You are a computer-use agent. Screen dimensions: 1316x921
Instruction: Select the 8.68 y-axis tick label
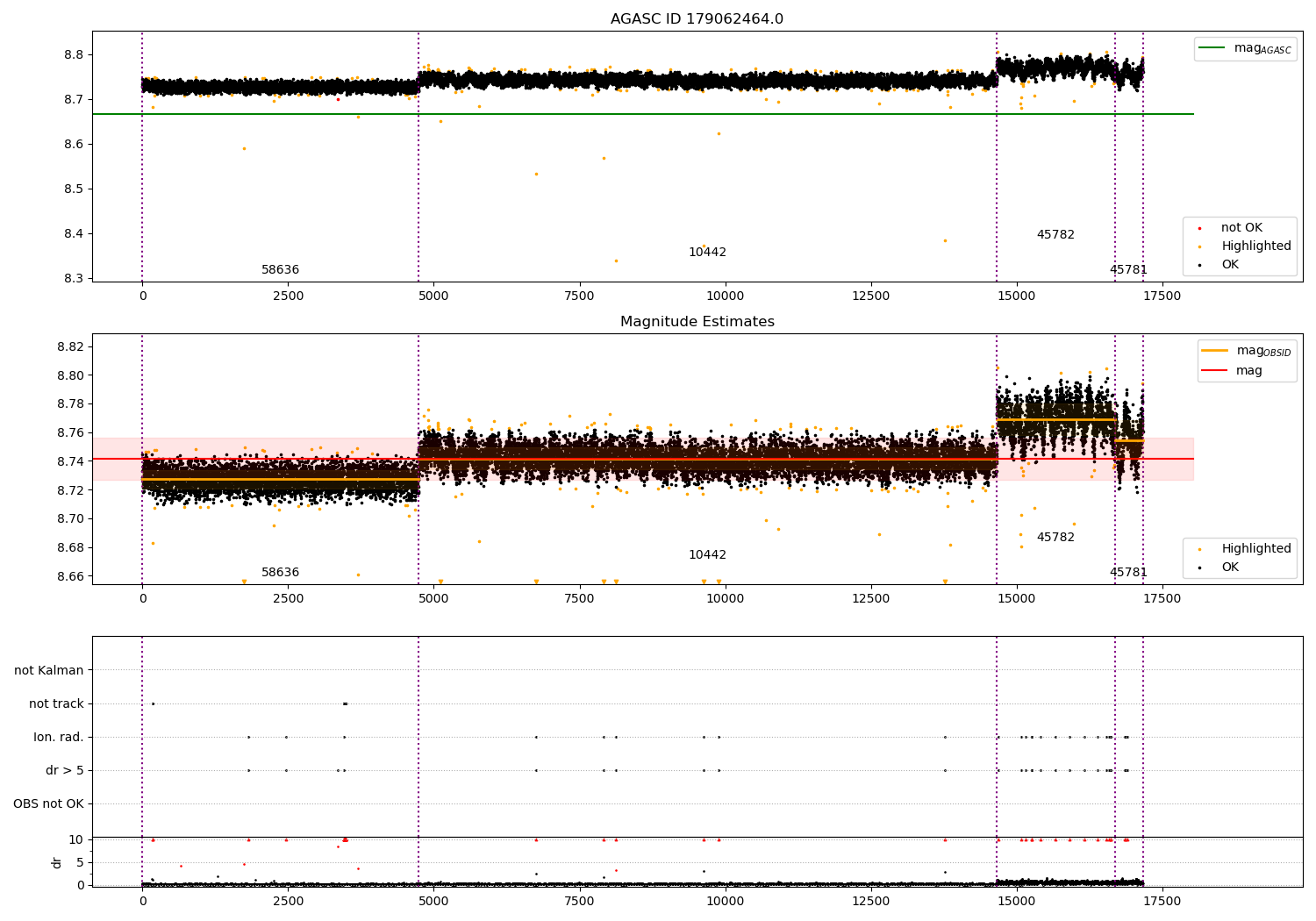click(71, 547)
